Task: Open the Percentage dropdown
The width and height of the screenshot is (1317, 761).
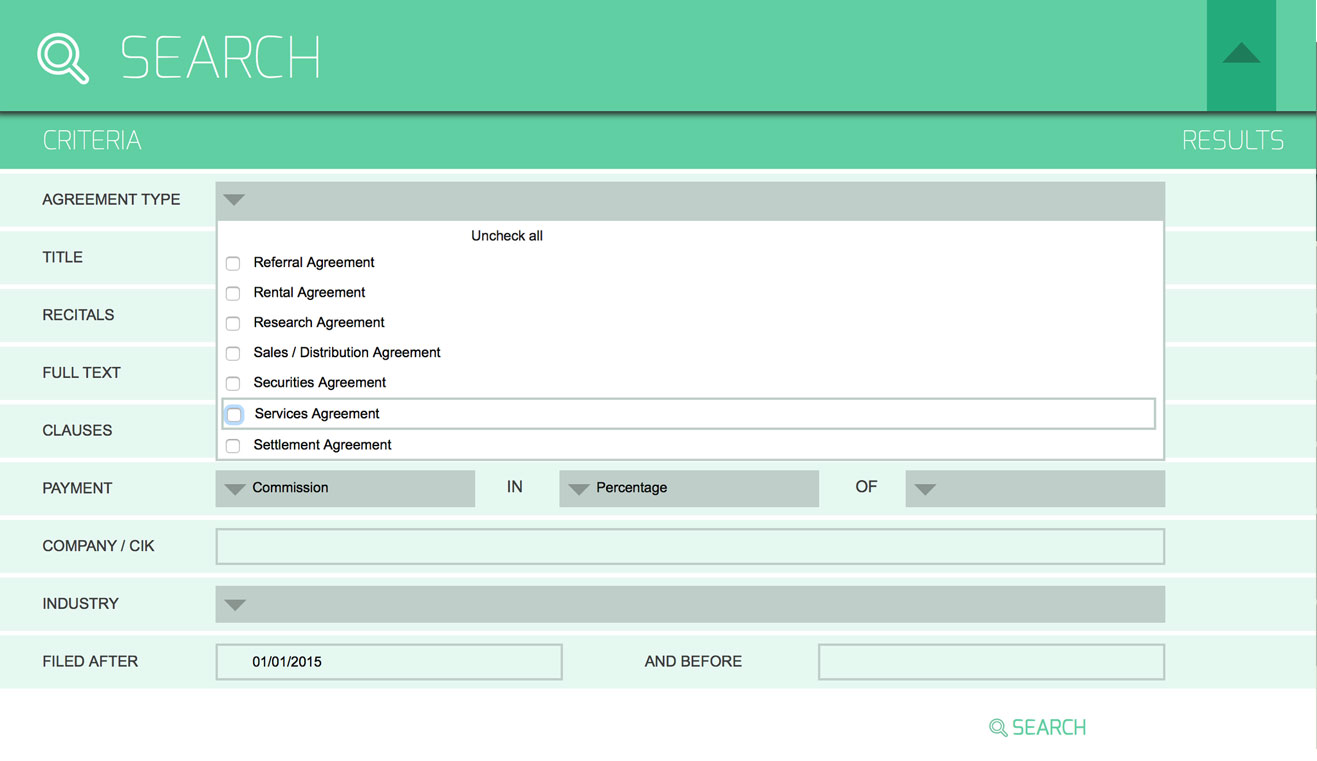Action: click(688, 489)
